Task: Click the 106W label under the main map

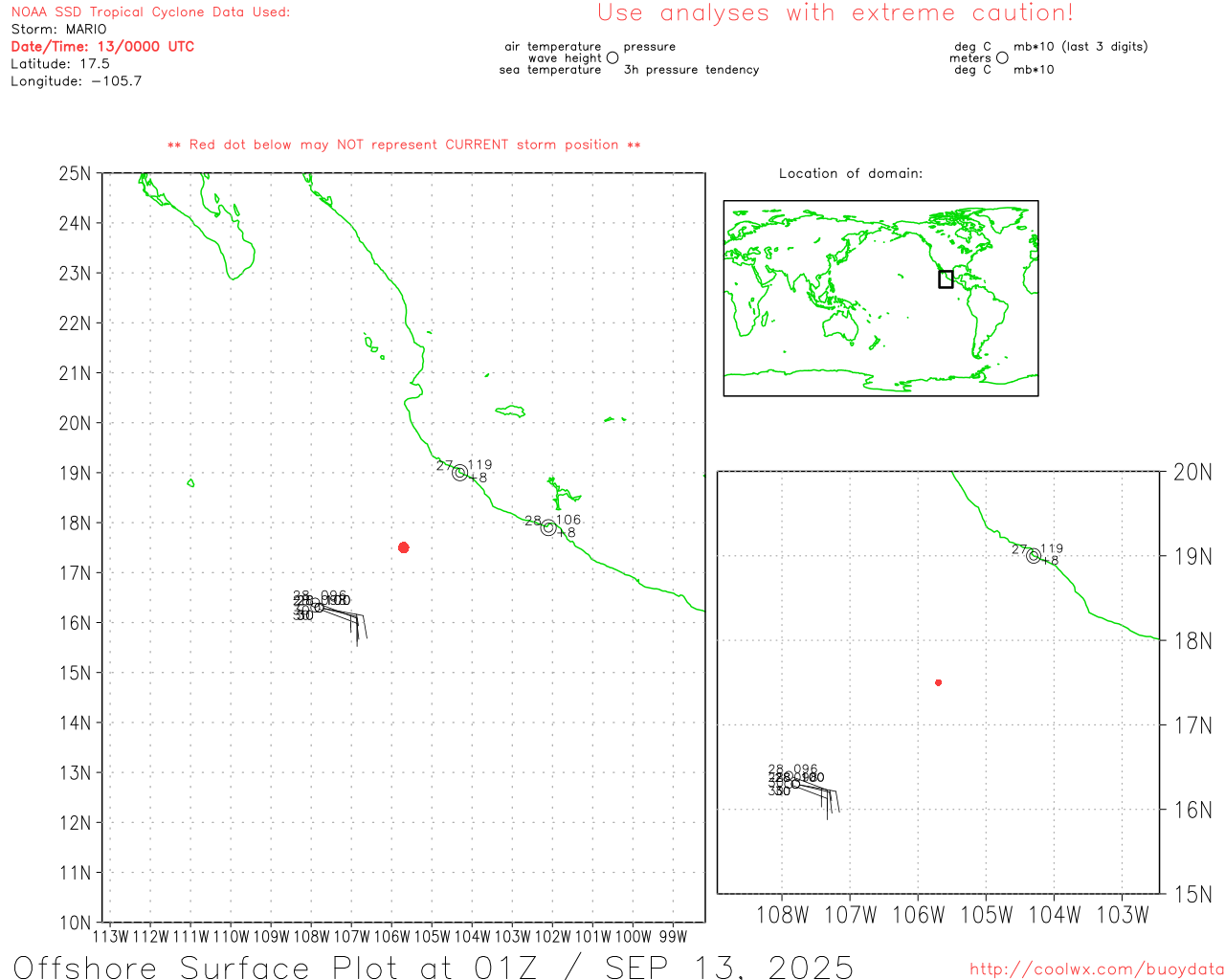Action: (391, 937)
